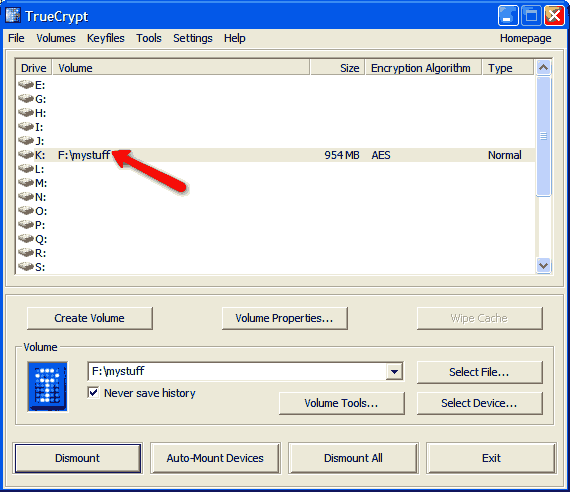570x492 pixels.
Task: Expand the volume path dropdown arrow
Action: pos(394,372)
